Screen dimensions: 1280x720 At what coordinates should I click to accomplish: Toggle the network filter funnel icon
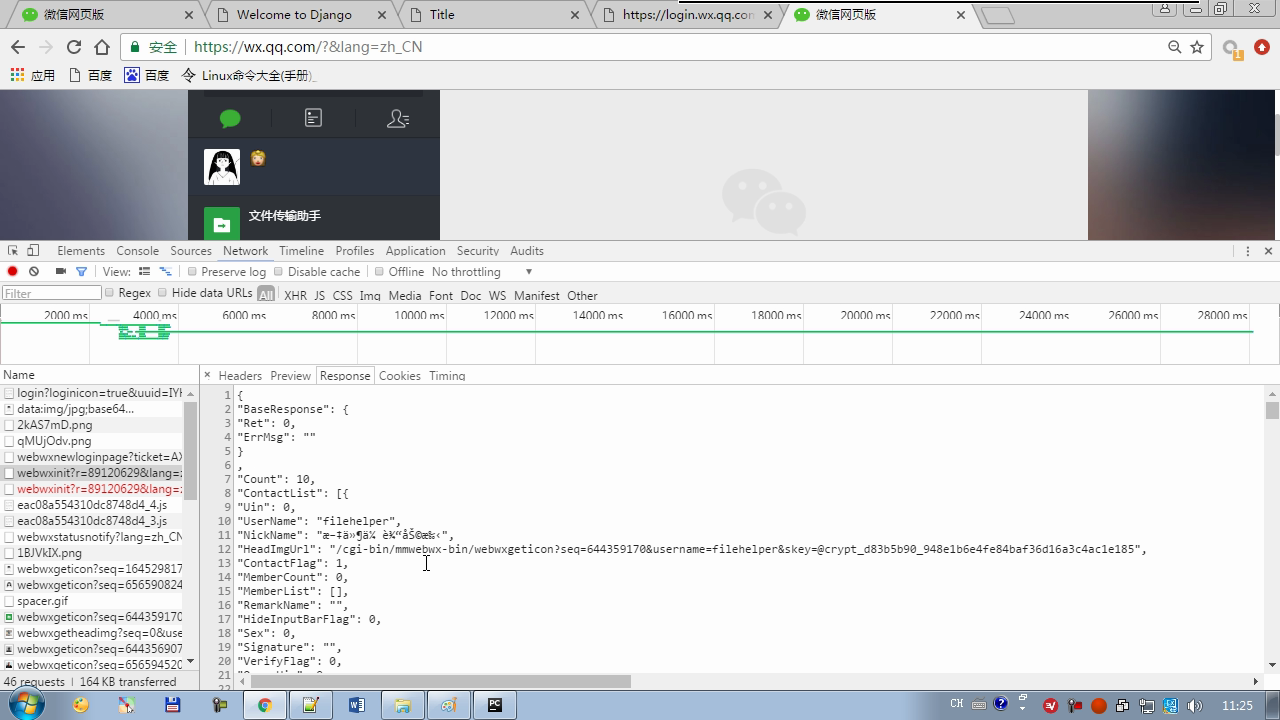coord(81,271)
